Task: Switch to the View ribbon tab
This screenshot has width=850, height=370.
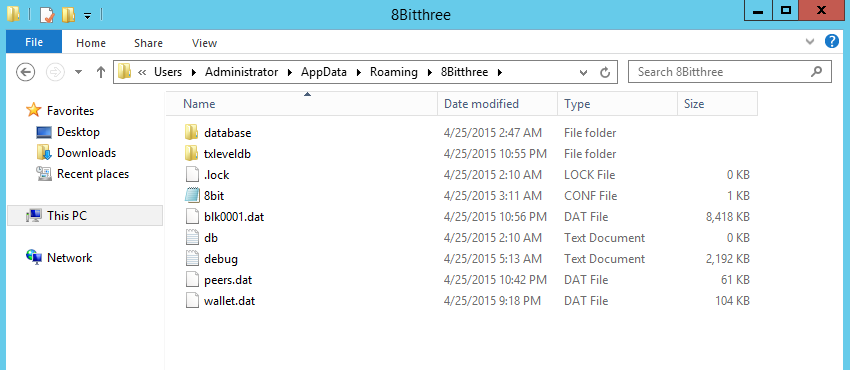Action: pos(204,43)
